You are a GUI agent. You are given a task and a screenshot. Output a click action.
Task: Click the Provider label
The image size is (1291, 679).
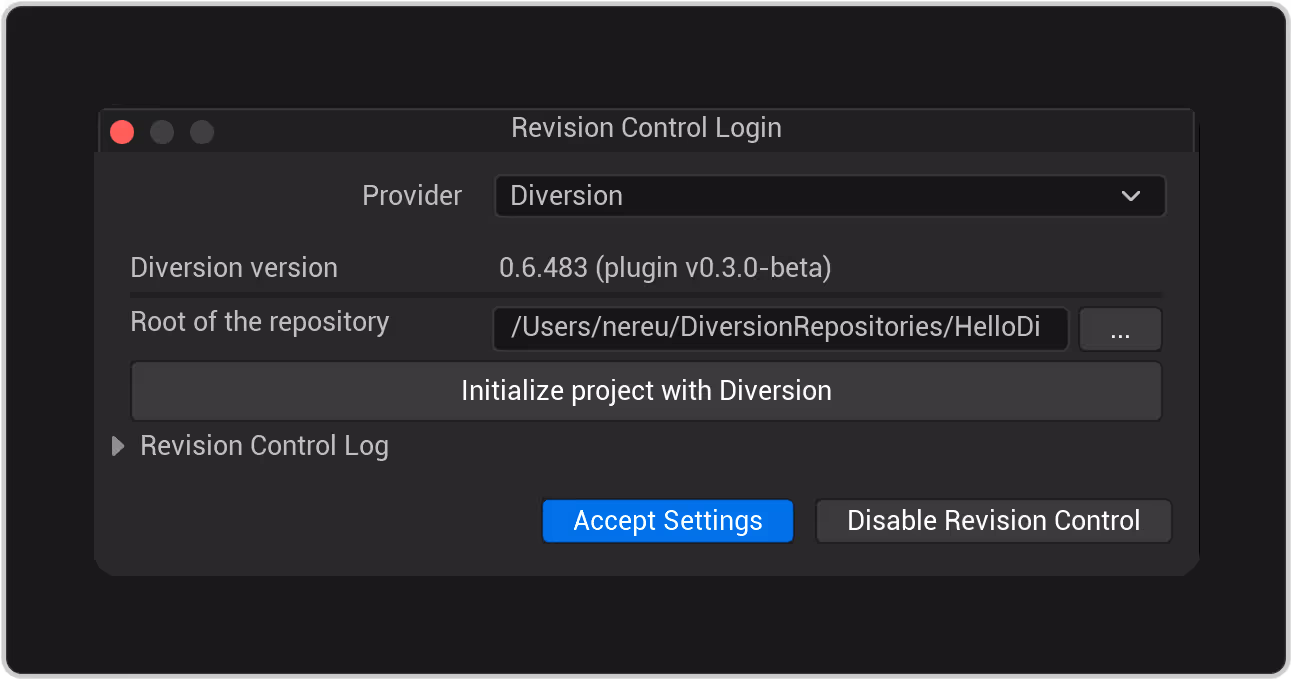click(412, 196)
